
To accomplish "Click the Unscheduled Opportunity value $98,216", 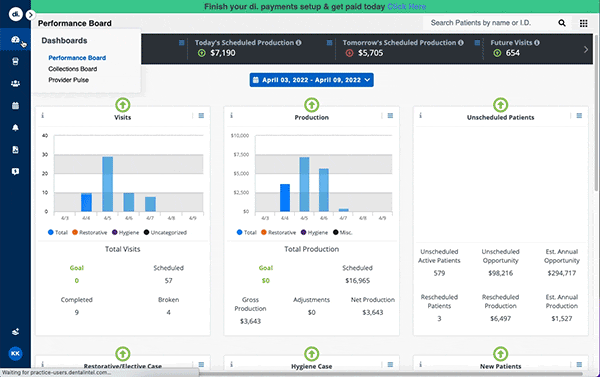I will (501, 273).
